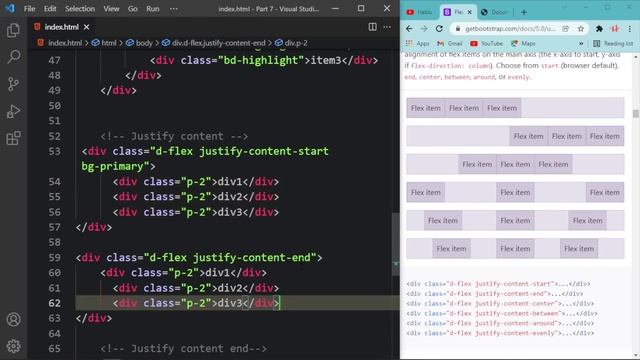
Task: Click the share icon in address bar
Action: pos(566,29)
